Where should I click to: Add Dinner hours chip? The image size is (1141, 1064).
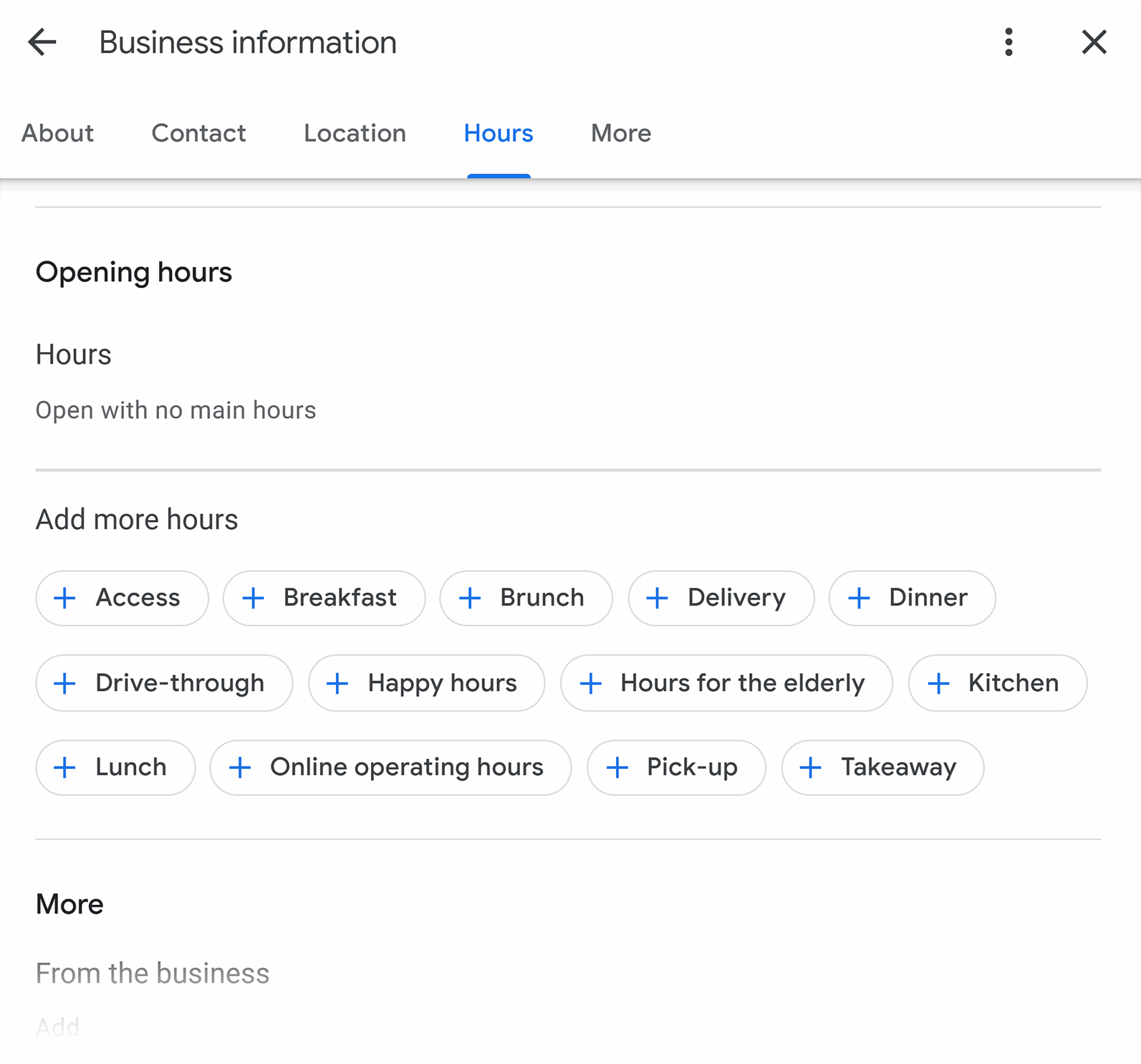click(x=913, y=598)
